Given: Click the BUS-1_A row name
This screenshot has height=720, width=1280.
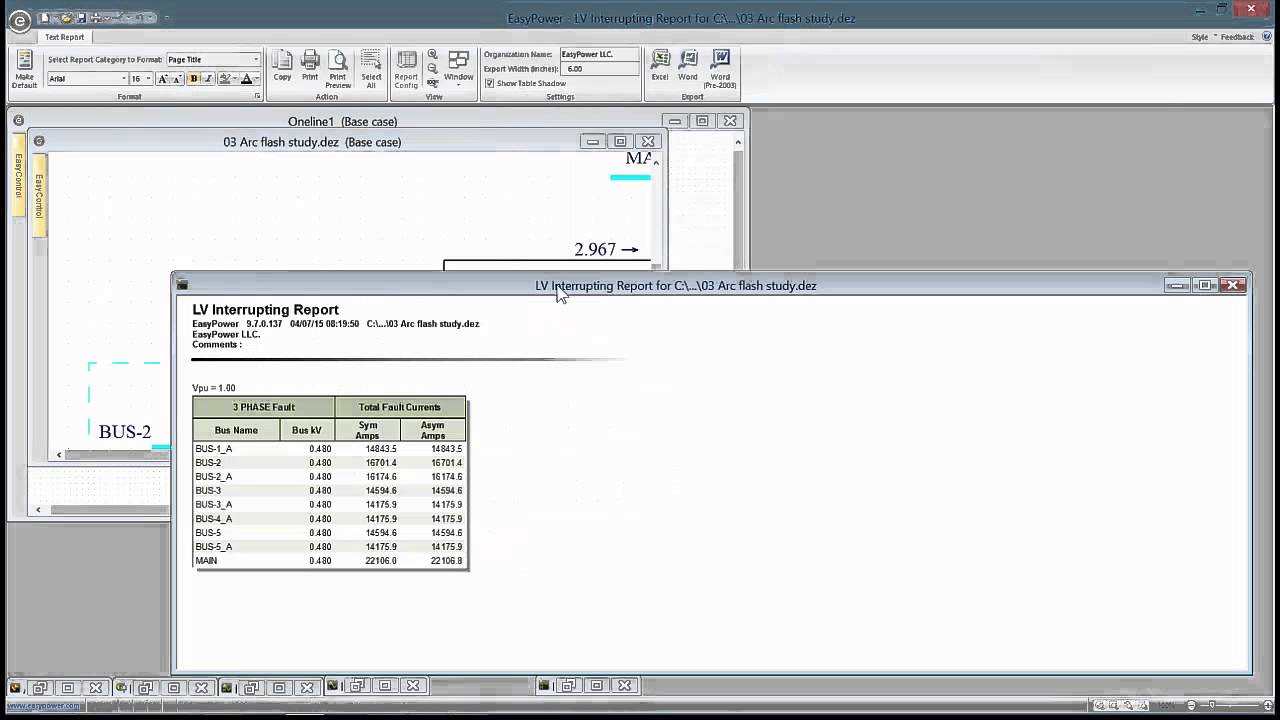Looking at the screenshot, I should [214, 449].
